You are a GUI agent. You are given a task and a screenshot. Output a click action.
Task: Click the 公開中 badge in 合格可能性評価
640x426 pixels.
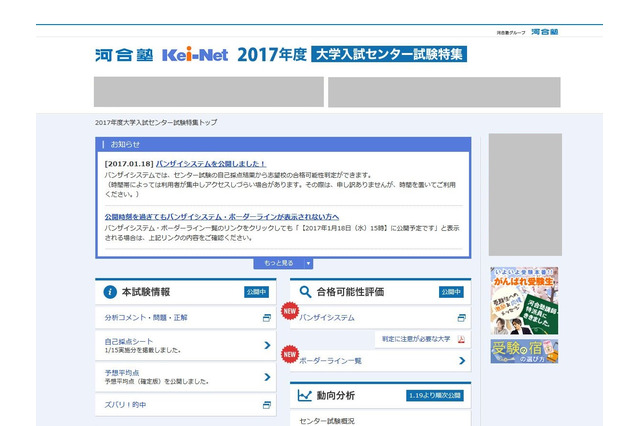(451, 292)
